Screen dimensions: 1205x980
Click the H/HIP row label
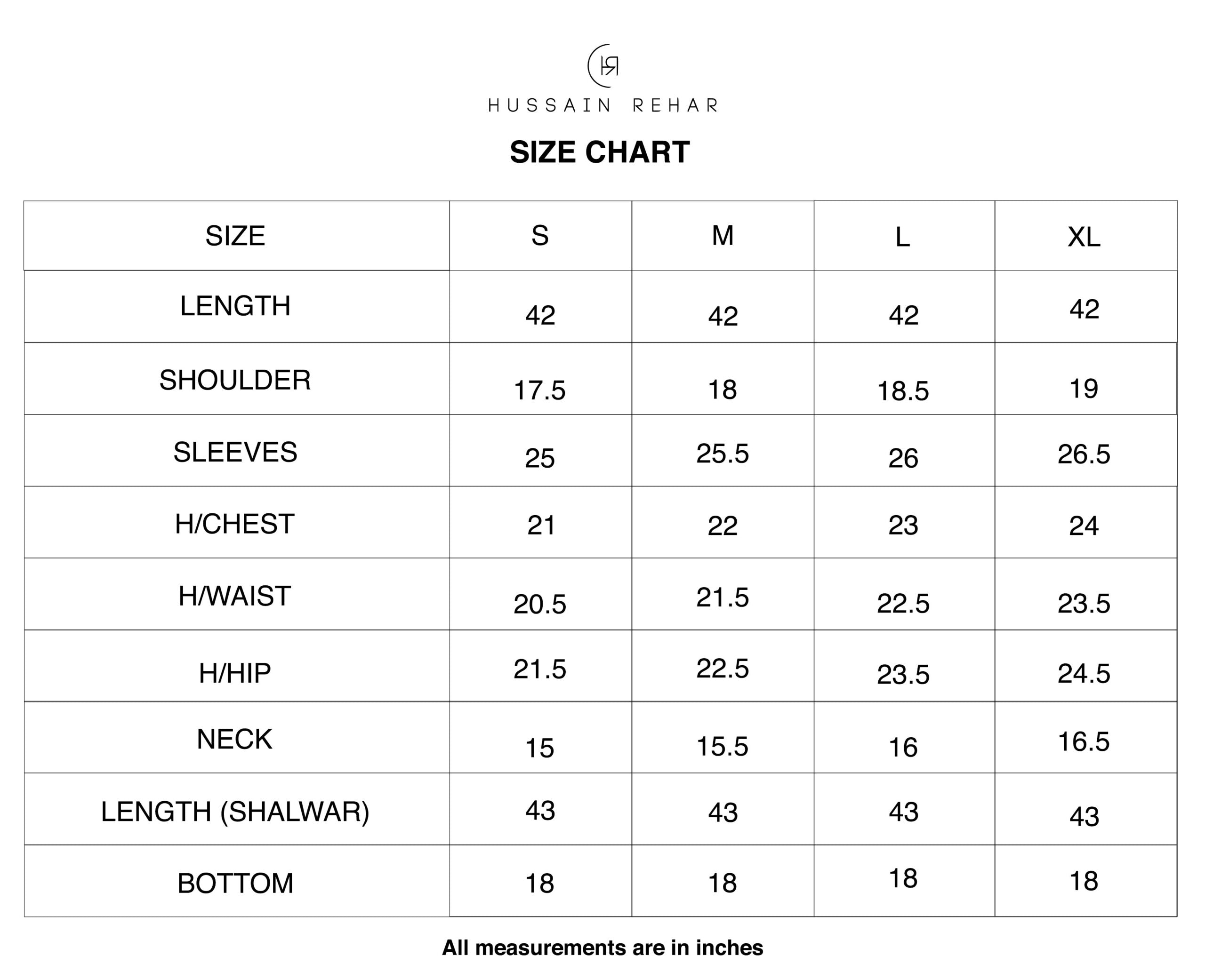click(x=235, y=673)
